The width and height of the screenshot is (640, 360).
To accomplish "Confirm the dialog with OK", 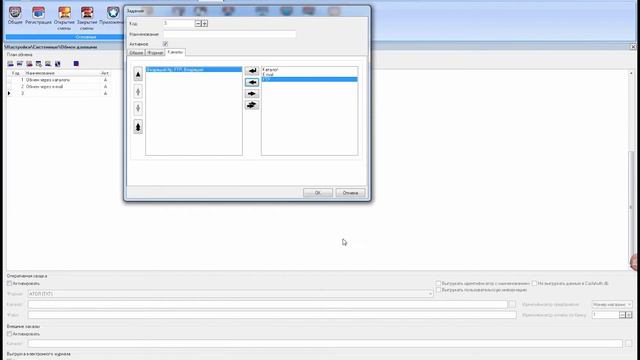I will 318,193.
